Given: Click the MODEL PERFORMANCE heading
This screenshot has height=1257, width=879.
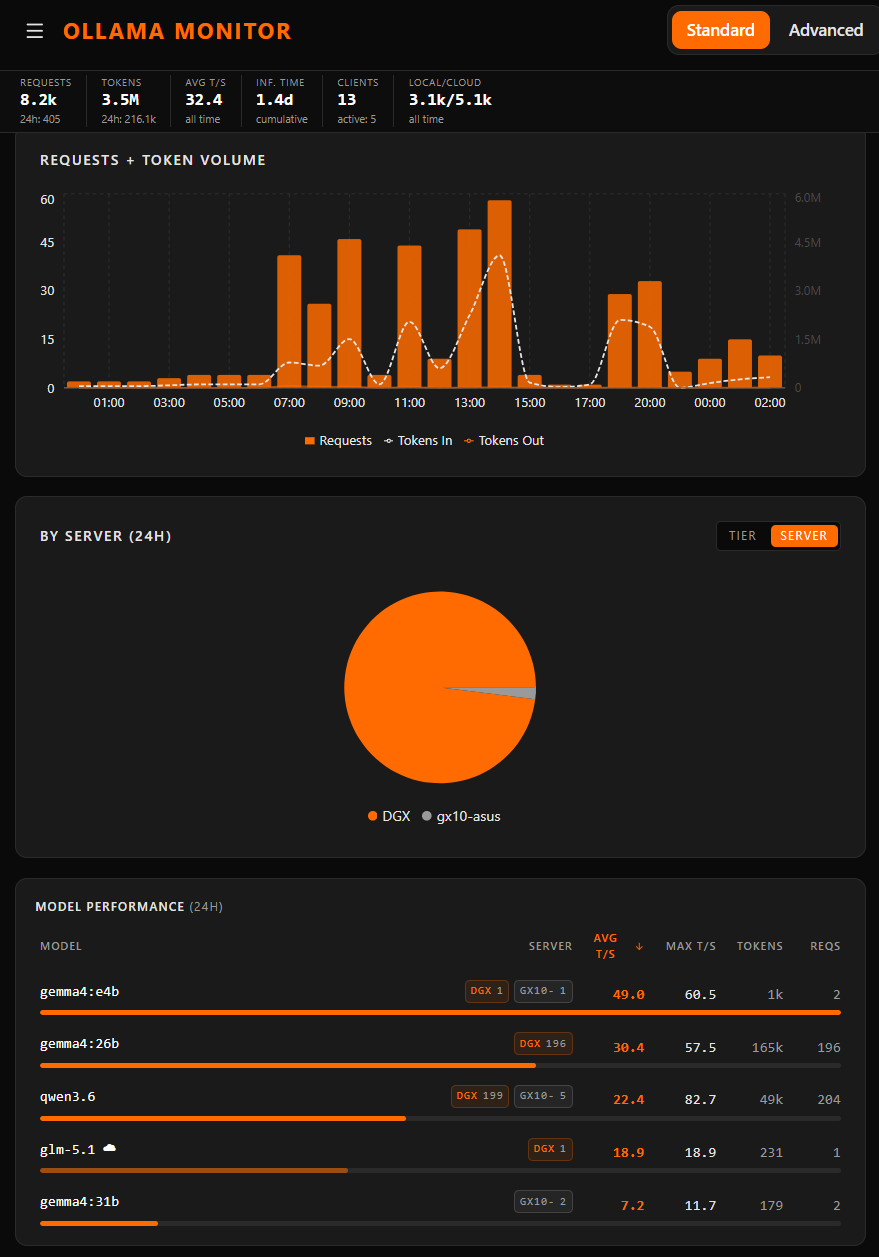Looking at the screenshot, I should tap(110, 907).
